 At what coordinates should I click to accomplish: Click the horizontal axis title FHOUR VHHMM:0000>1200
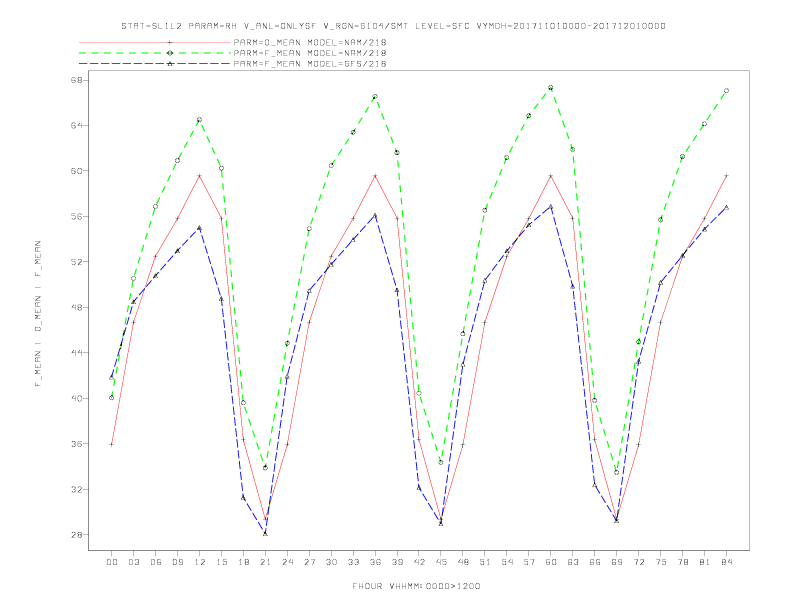(416, 586)
